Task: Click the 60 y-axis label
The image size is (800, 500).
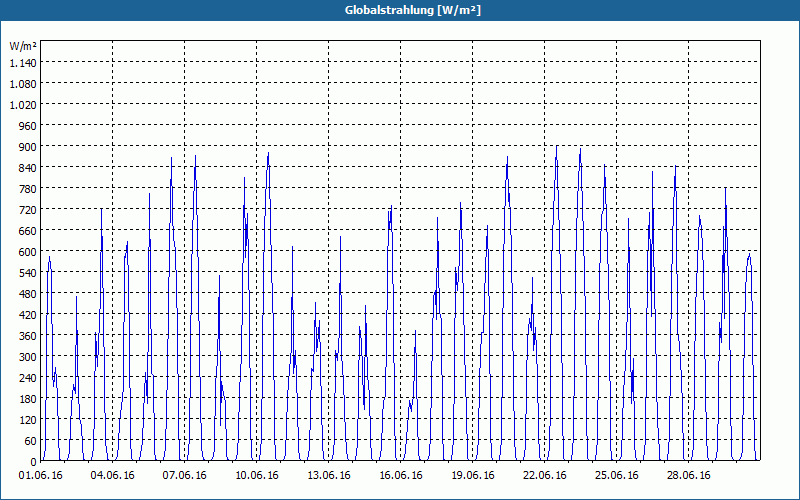Action: (31, 441)
